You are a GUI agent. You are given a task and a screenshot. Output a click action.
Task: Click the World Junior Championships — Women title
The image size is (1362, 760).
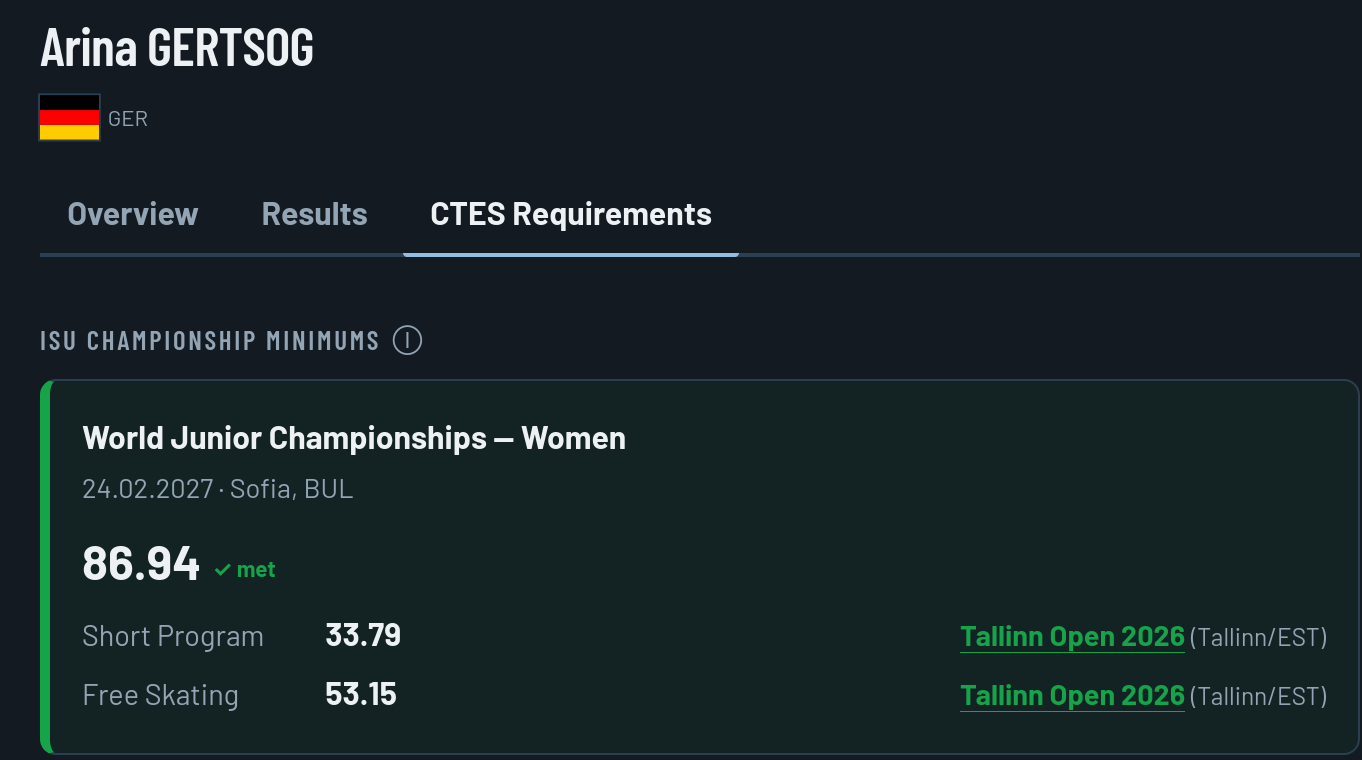tap(354, 438)
